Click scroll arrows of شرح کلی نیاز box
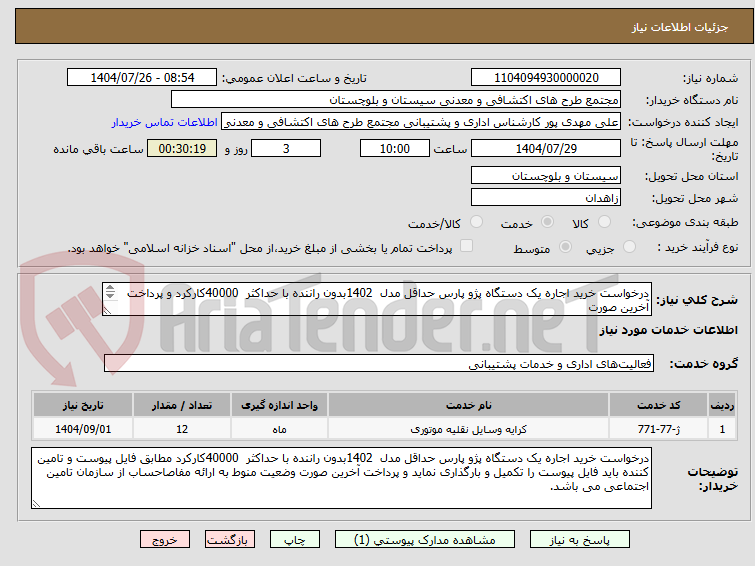755x566 pixels. [110, 291]
